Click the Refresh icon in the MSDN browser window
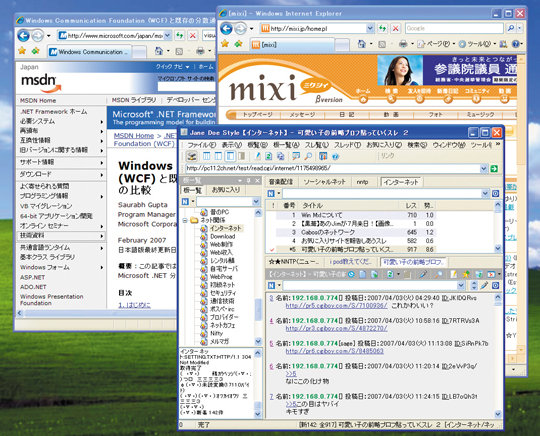This screenshot has height=436, width=540. 179,35
